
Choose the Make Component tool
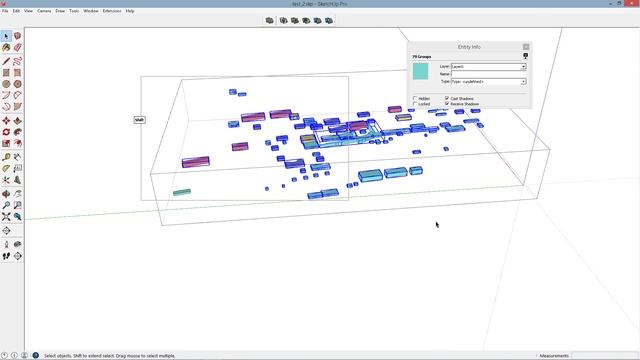coord(18,36)
